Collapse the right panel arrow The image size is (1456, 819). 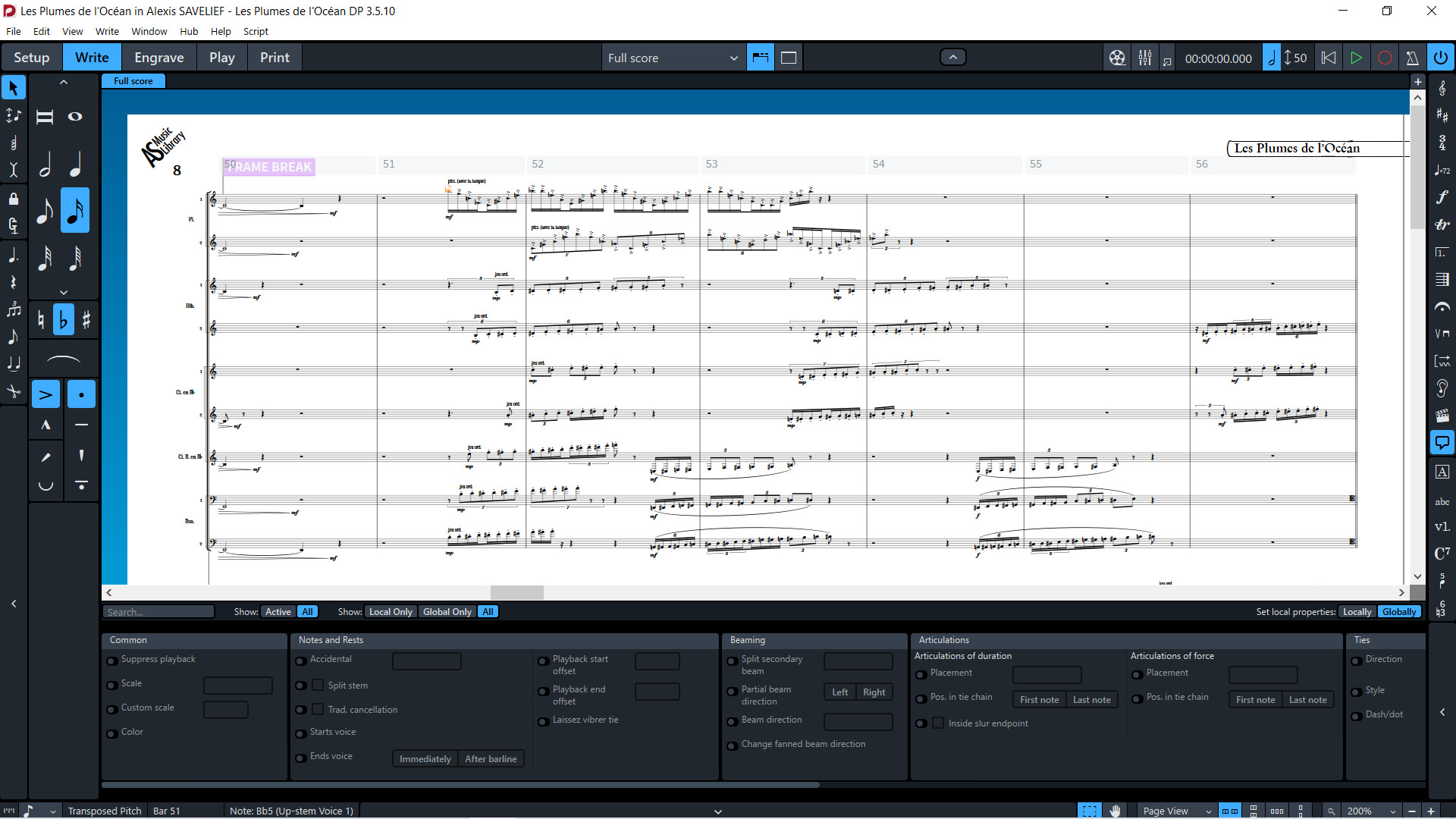coord(1442,712)
